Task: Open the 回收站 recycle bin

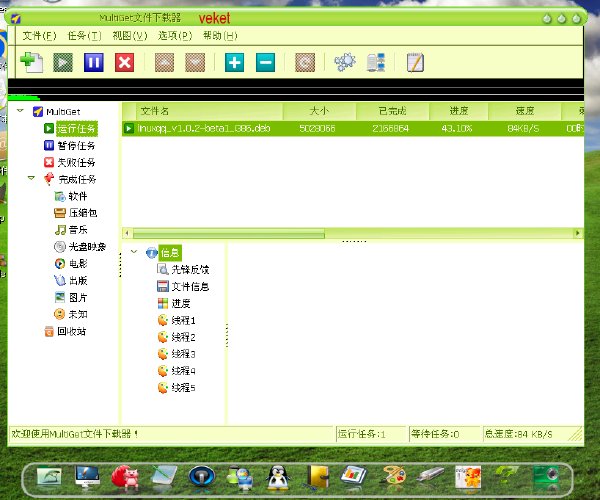Action: click(x=71, y=331)
